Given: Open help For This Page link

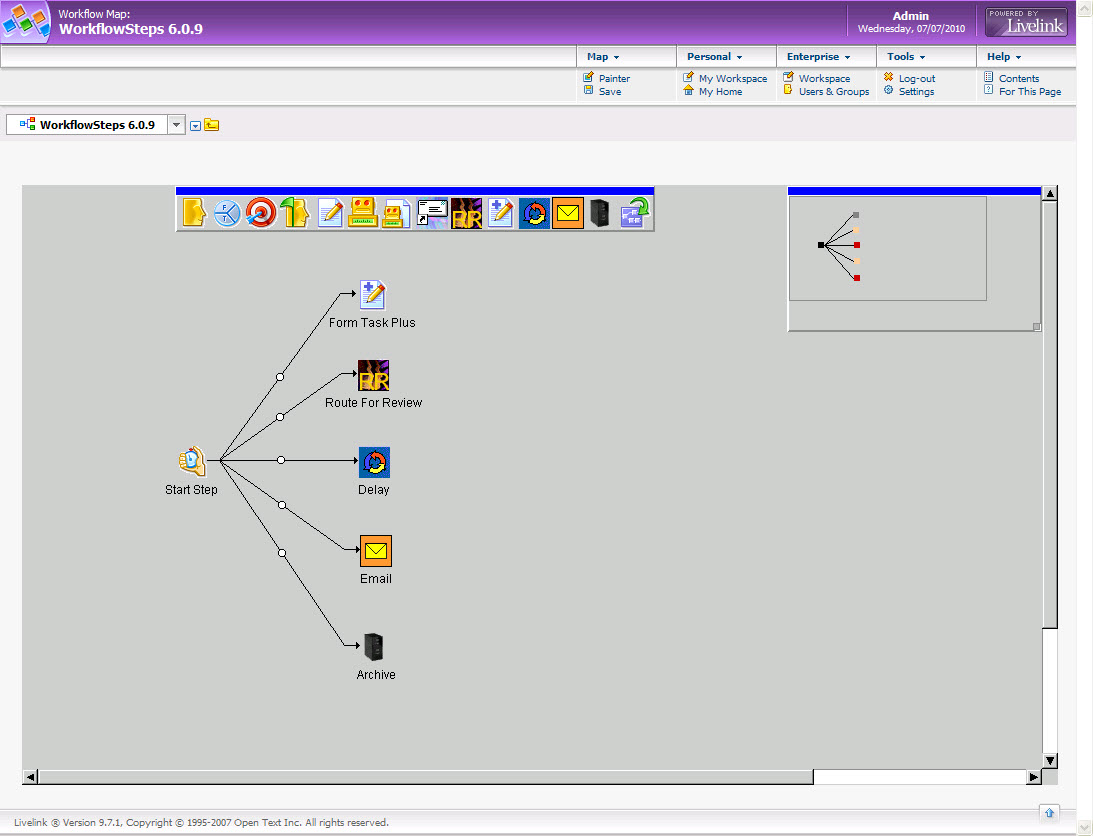Looking at the screenshot, I should pyautogui.click(x=1030, y=91).
